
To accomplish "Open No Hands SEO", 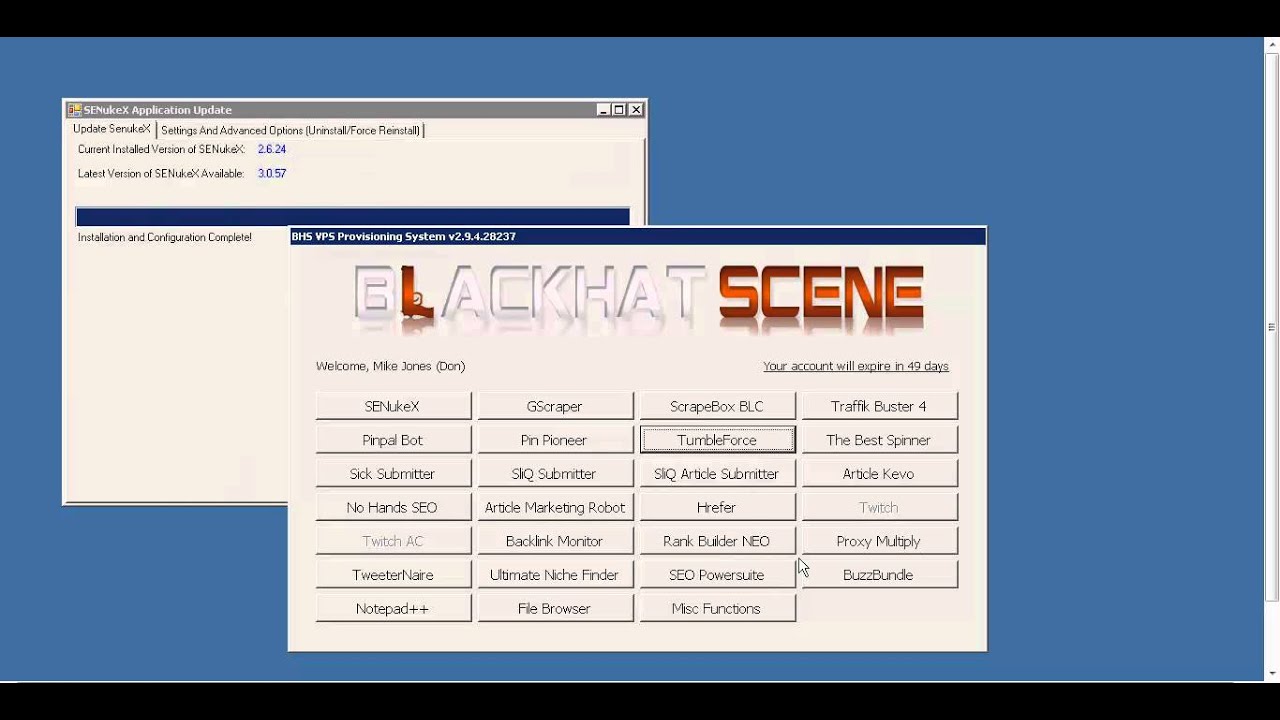I will tap(393, 507).
